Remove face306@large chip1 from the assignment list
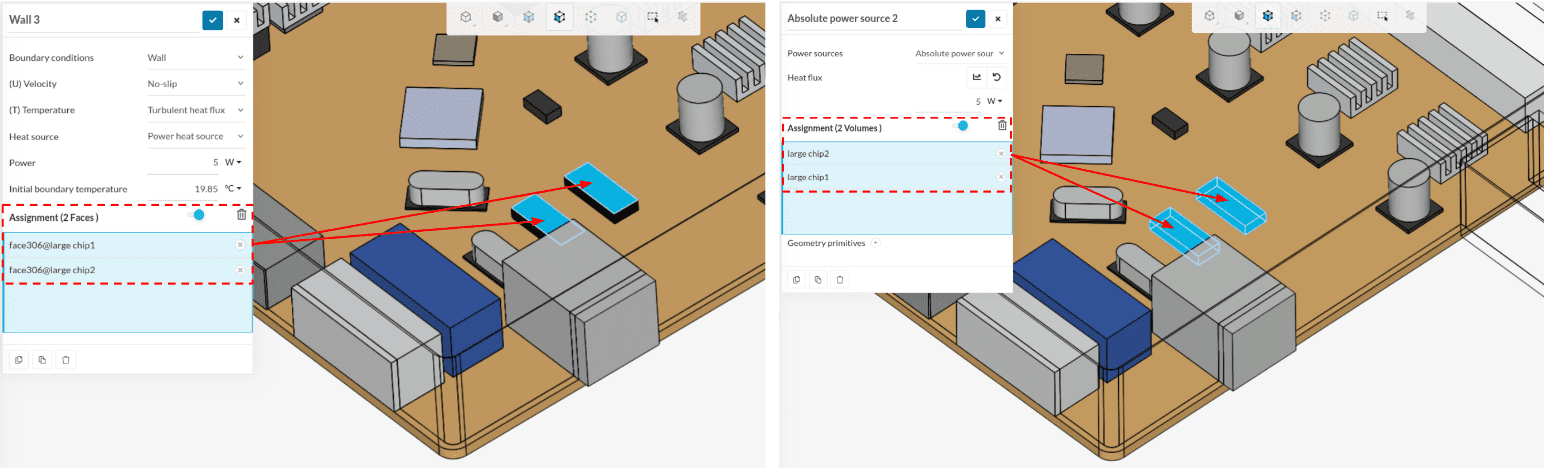Image resolution: width=1544 pixels, height=468 pixels. (x=240, y=245)
